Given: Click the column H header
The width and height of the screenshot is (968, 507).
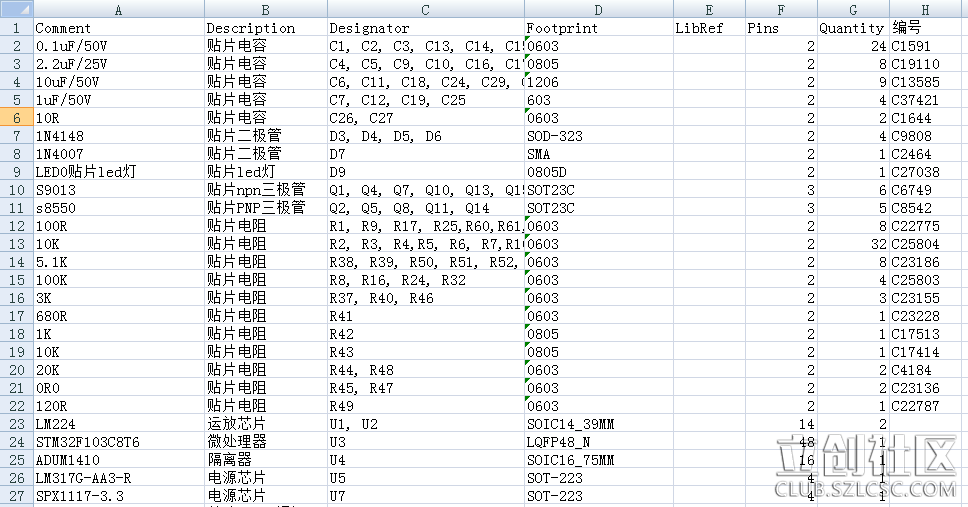Looking at the screenshot, I should pyautogui.click(x=927, y=9).
